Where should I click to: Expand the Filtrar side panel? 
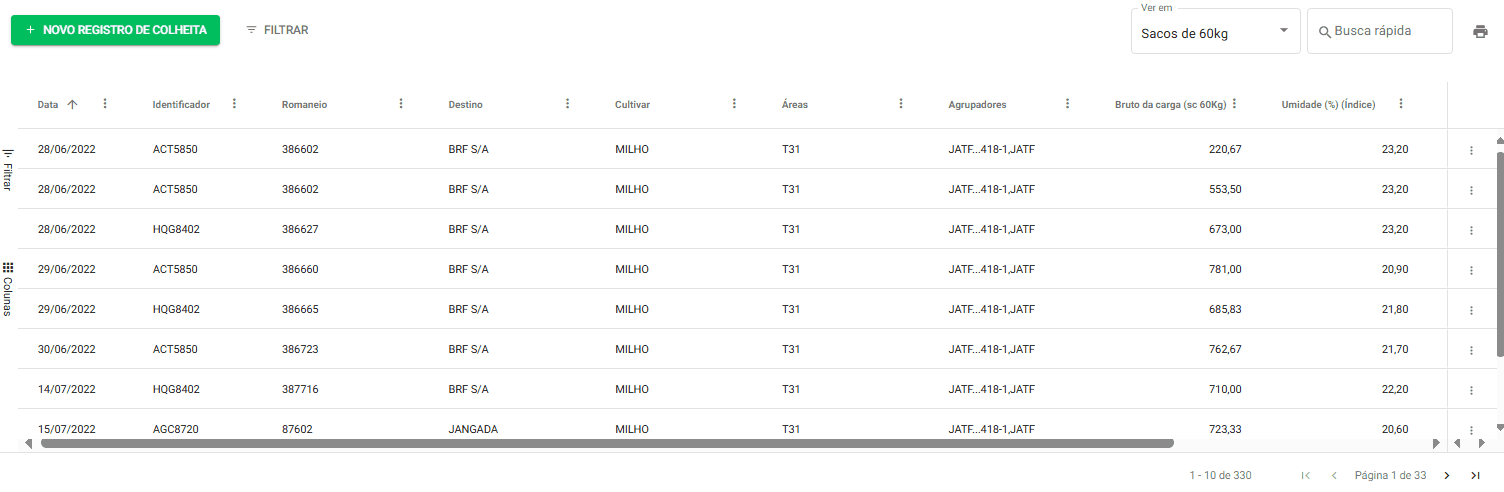(8, 170)
